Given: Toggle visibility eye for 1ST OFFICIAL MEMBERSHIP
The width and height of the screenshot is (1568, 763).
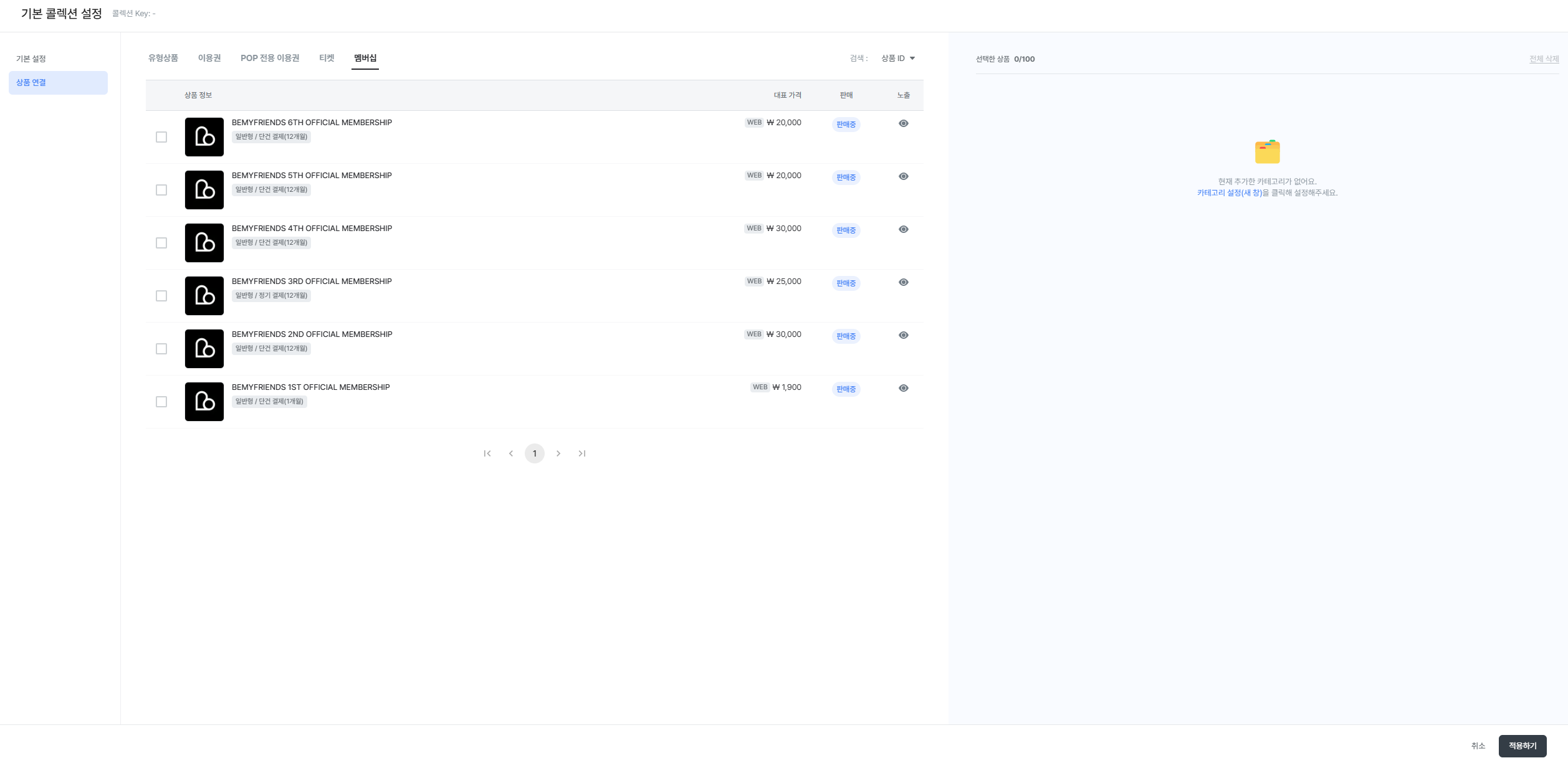Looking at the screenshot, I should (x=904, y=388).
